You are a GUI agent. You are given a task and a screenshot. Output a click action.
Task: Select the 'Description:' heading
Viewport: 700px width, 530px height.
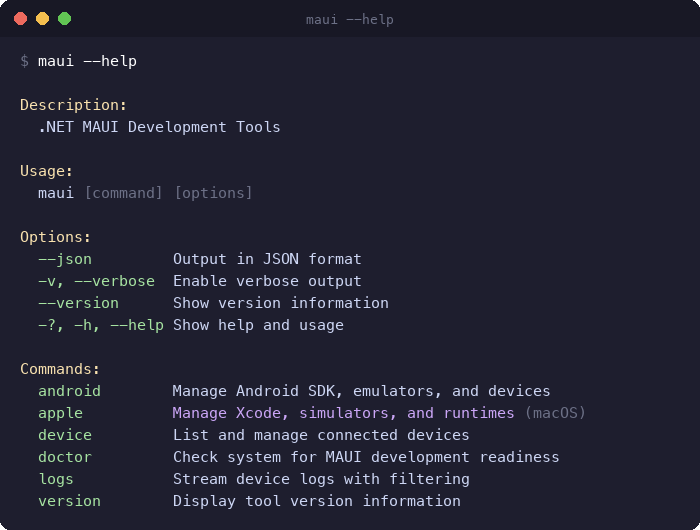(74, 105)
